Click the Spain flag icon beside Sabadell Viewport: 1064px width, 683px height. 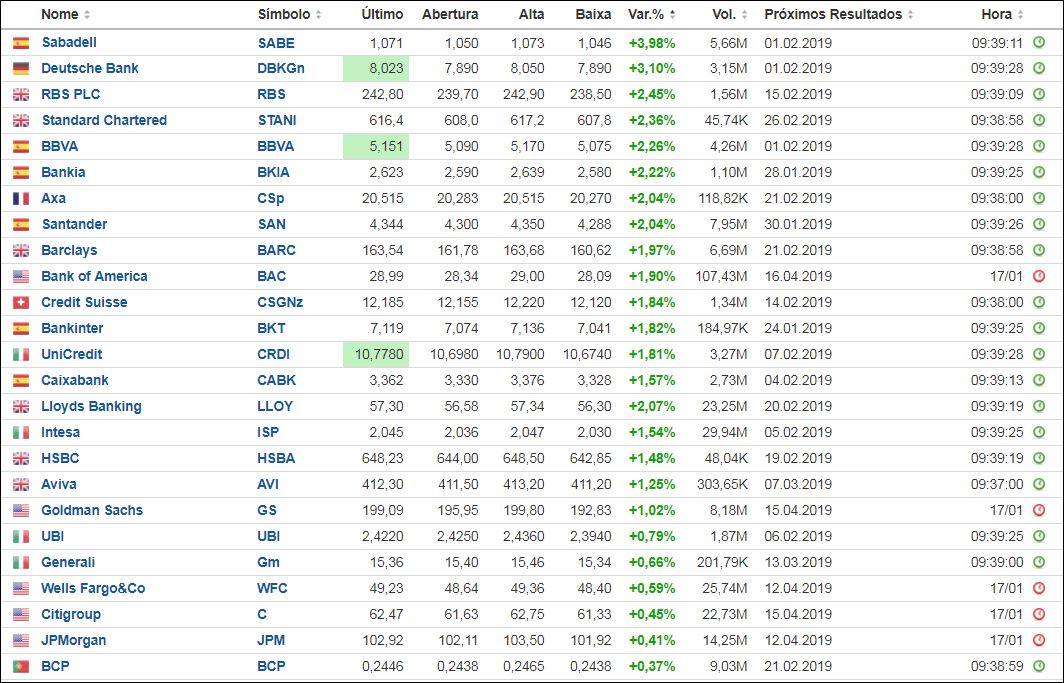pyautogui.click(x=21, y=43)
